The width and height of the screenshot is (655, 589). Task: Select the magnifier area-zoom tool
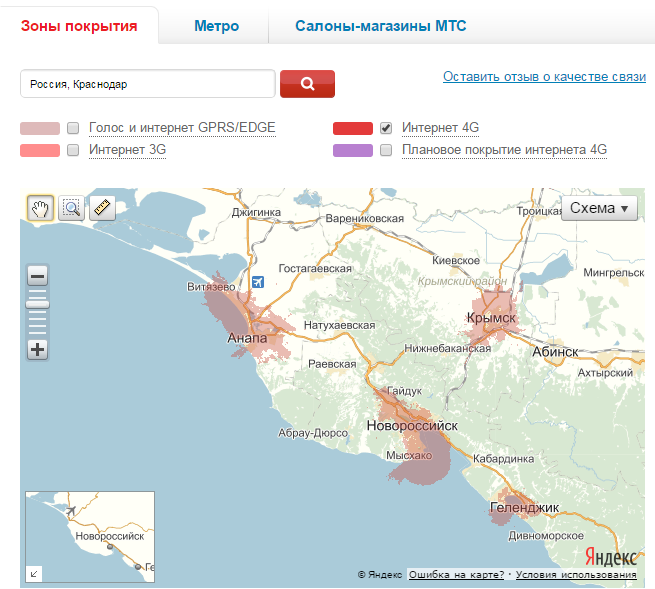tap(71, 208)
